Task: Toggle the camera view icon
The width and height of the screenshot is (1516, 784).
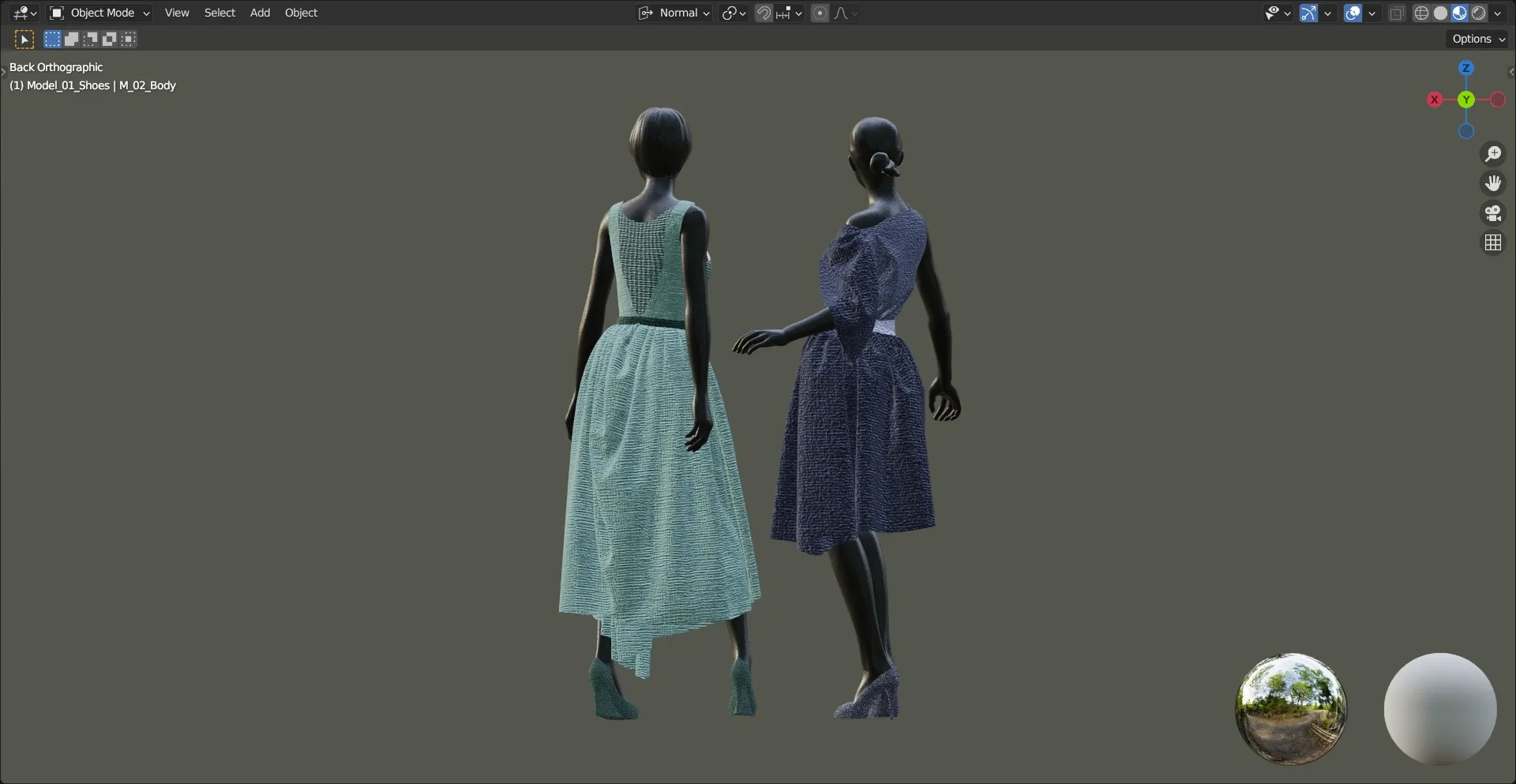Action: click(x=1492, y=213)
